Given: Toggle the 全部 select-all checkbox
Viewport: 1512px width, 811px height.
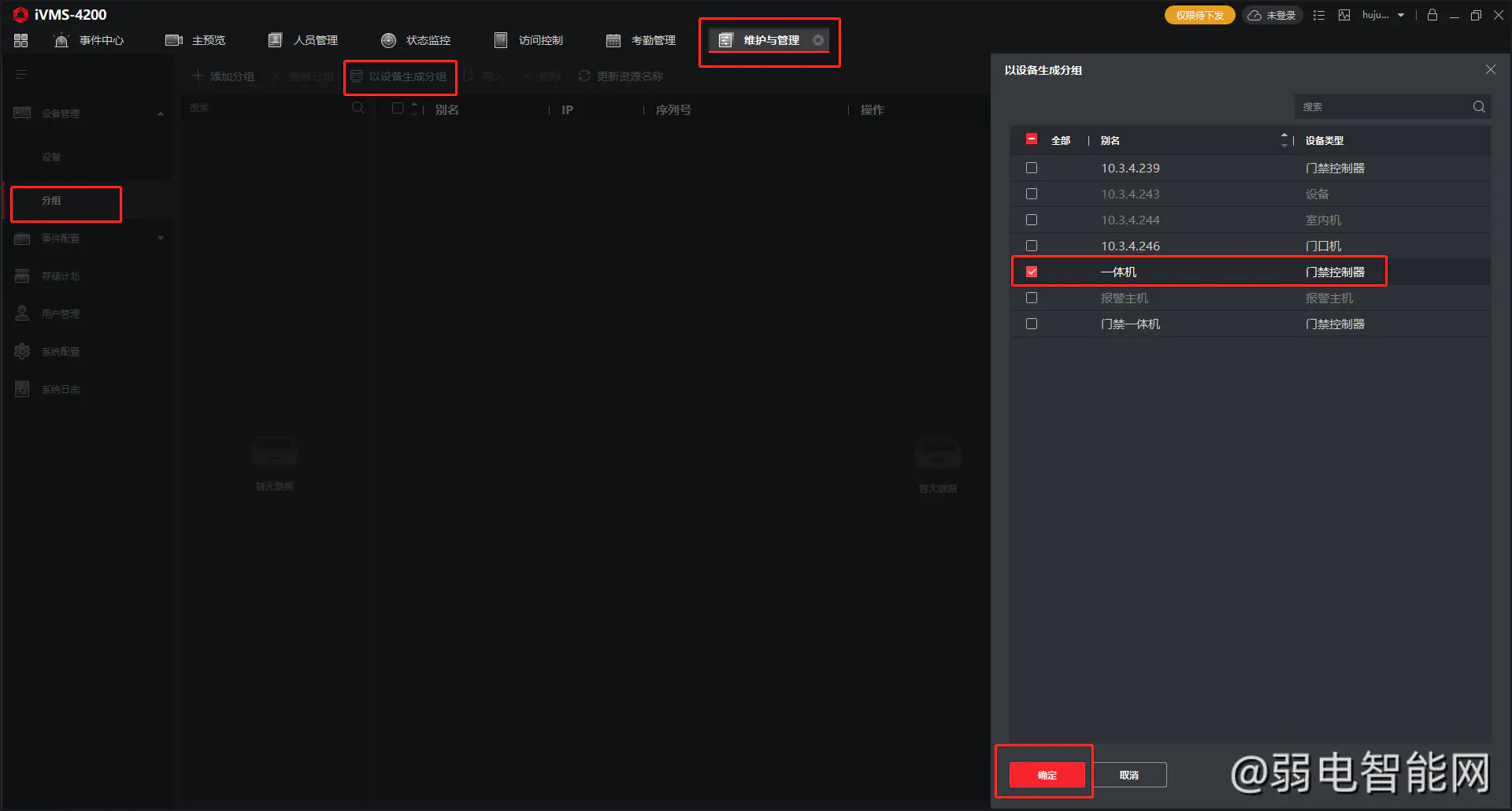Looking at the screenshot, I should [x=1032, y=139].
